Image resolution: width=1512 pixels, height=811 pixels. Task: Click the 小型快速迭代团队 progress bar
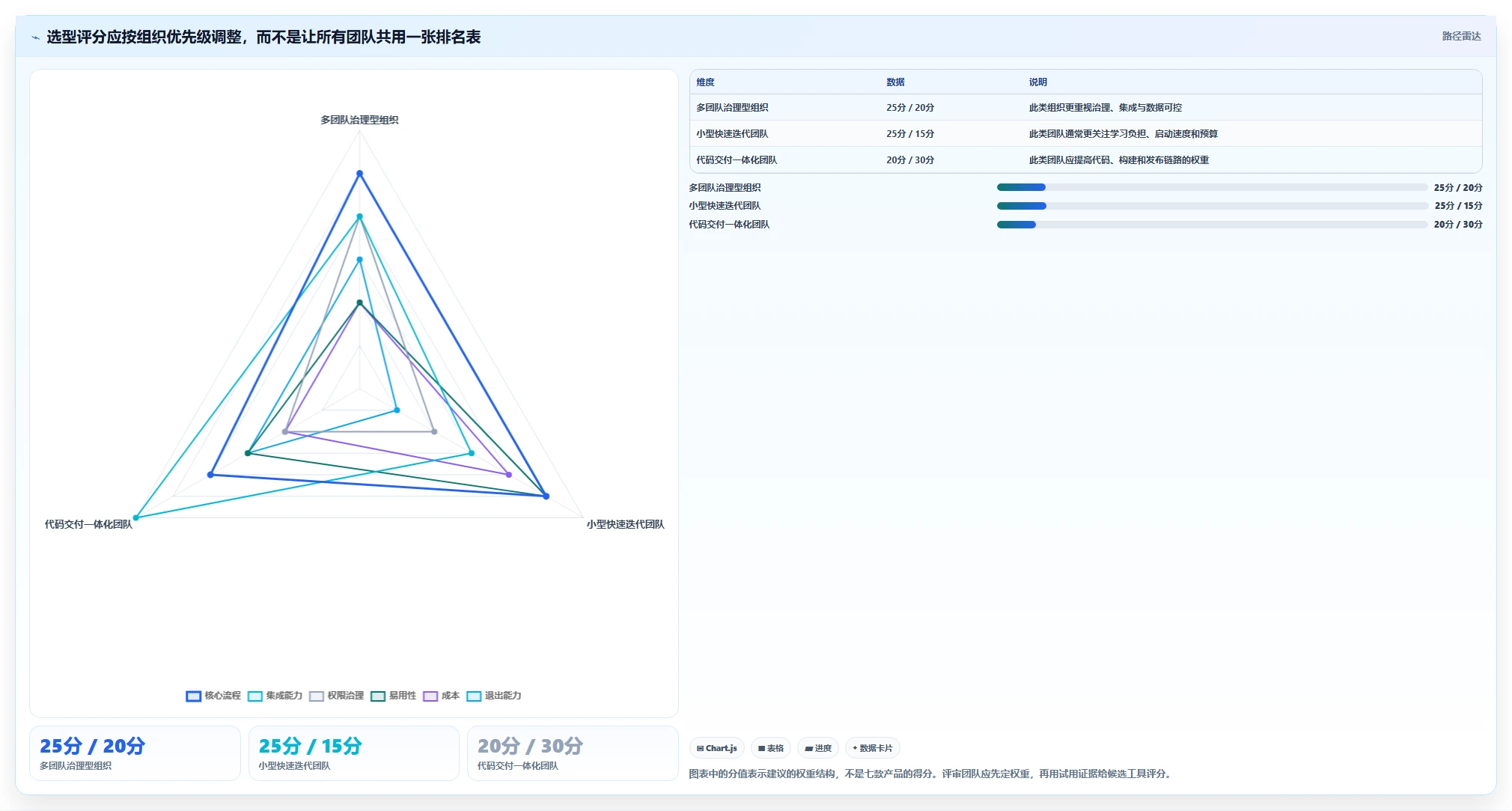1212,206
